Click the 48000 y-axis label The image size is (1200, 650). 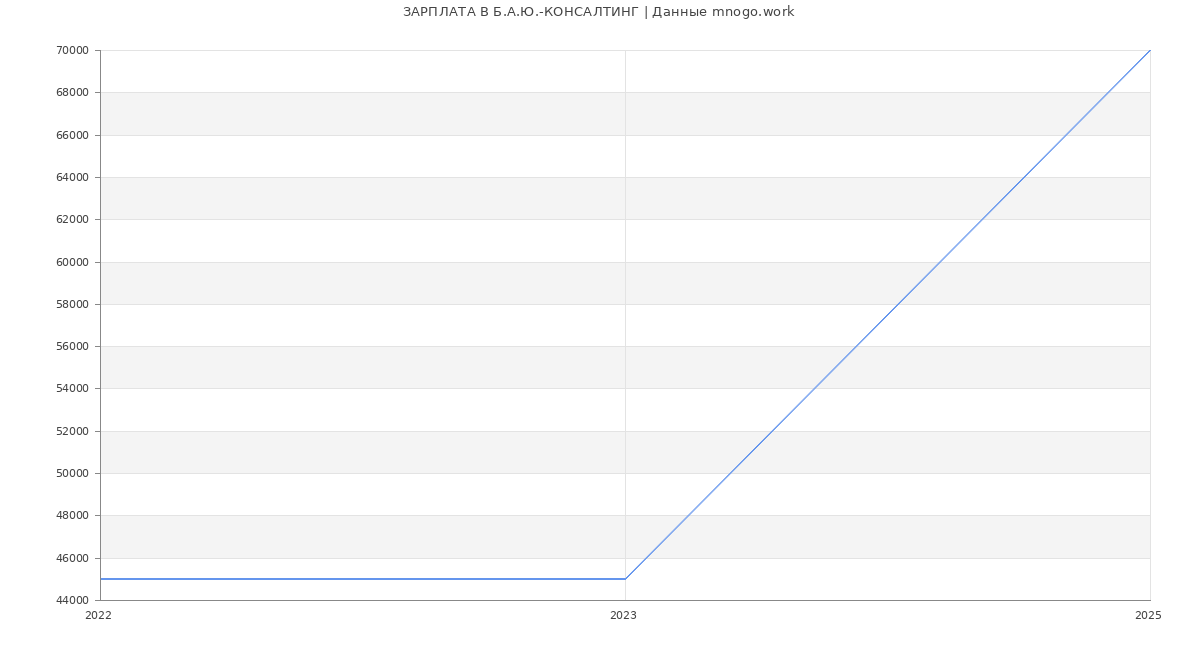tap(72, 516)
